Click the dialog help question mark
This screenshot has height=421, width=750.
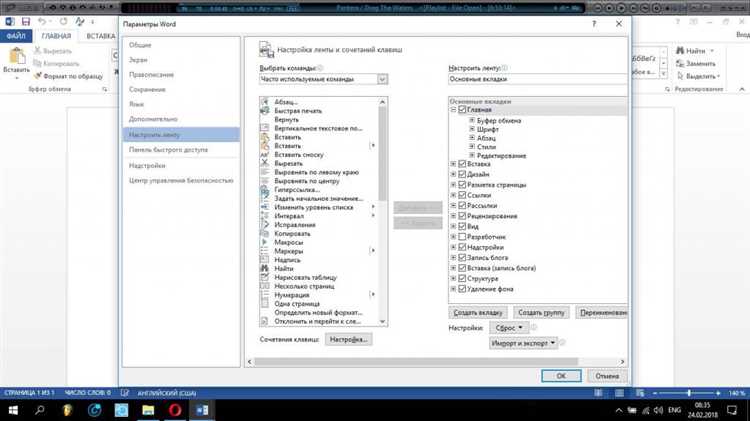(x=594, y=23)
